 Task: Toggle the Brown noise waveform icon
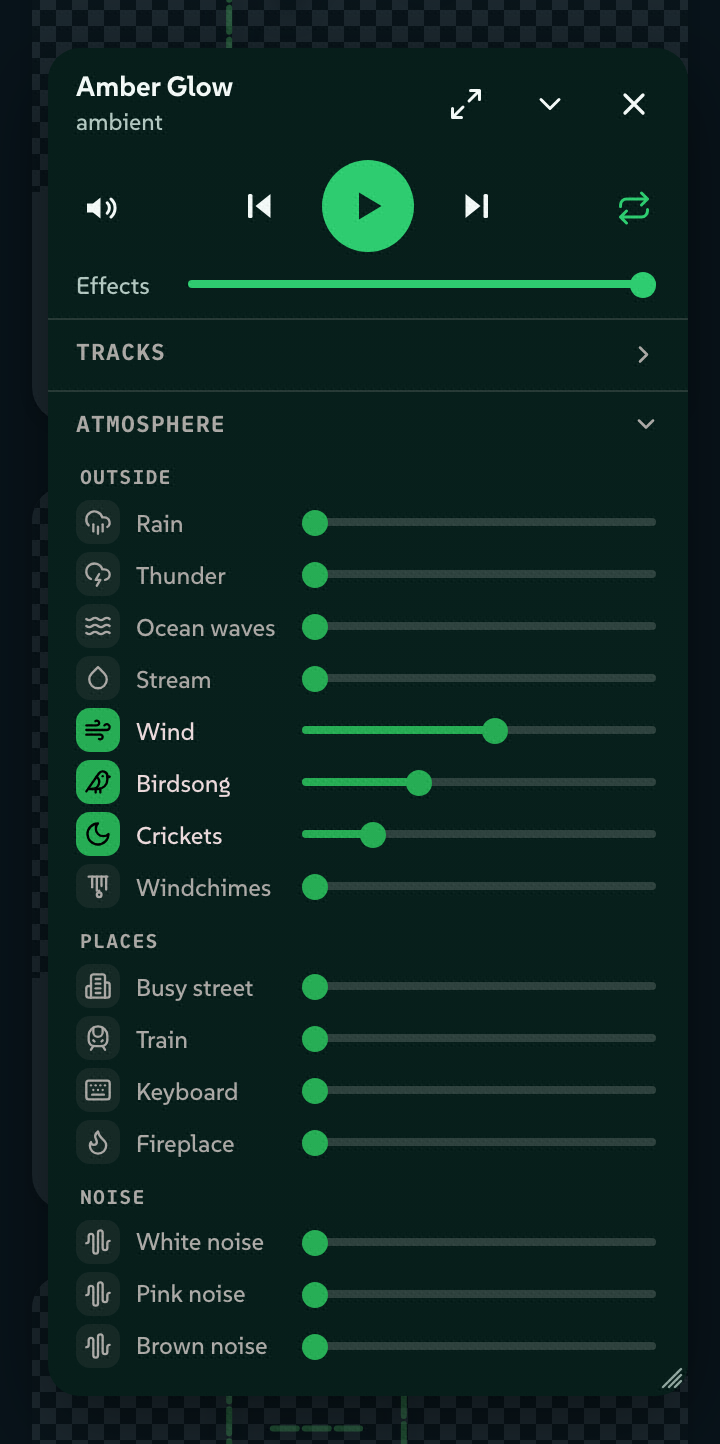pyautogui.click(x=98, y=1346)
